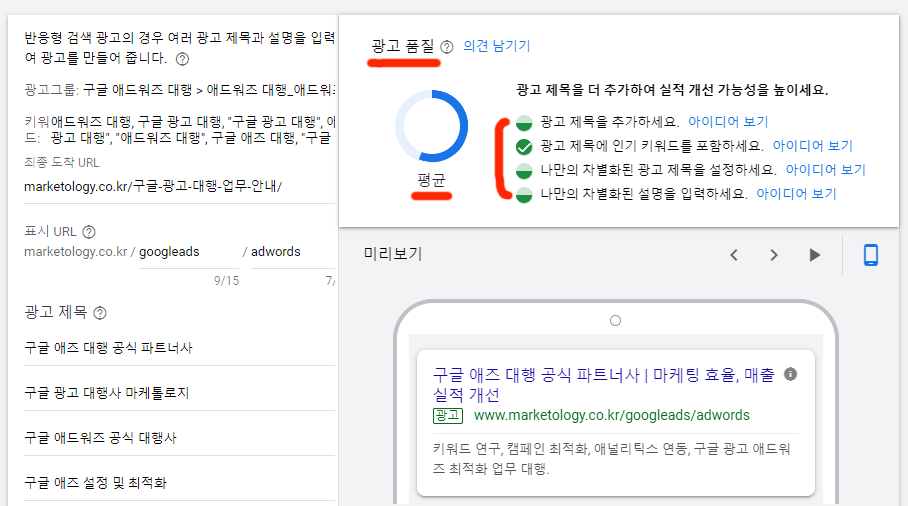The width and height of the screenshot is (908, 506).
Task: Edit headline 구글 광고 대행사 마케톨로지
Action: coord(180,393)
